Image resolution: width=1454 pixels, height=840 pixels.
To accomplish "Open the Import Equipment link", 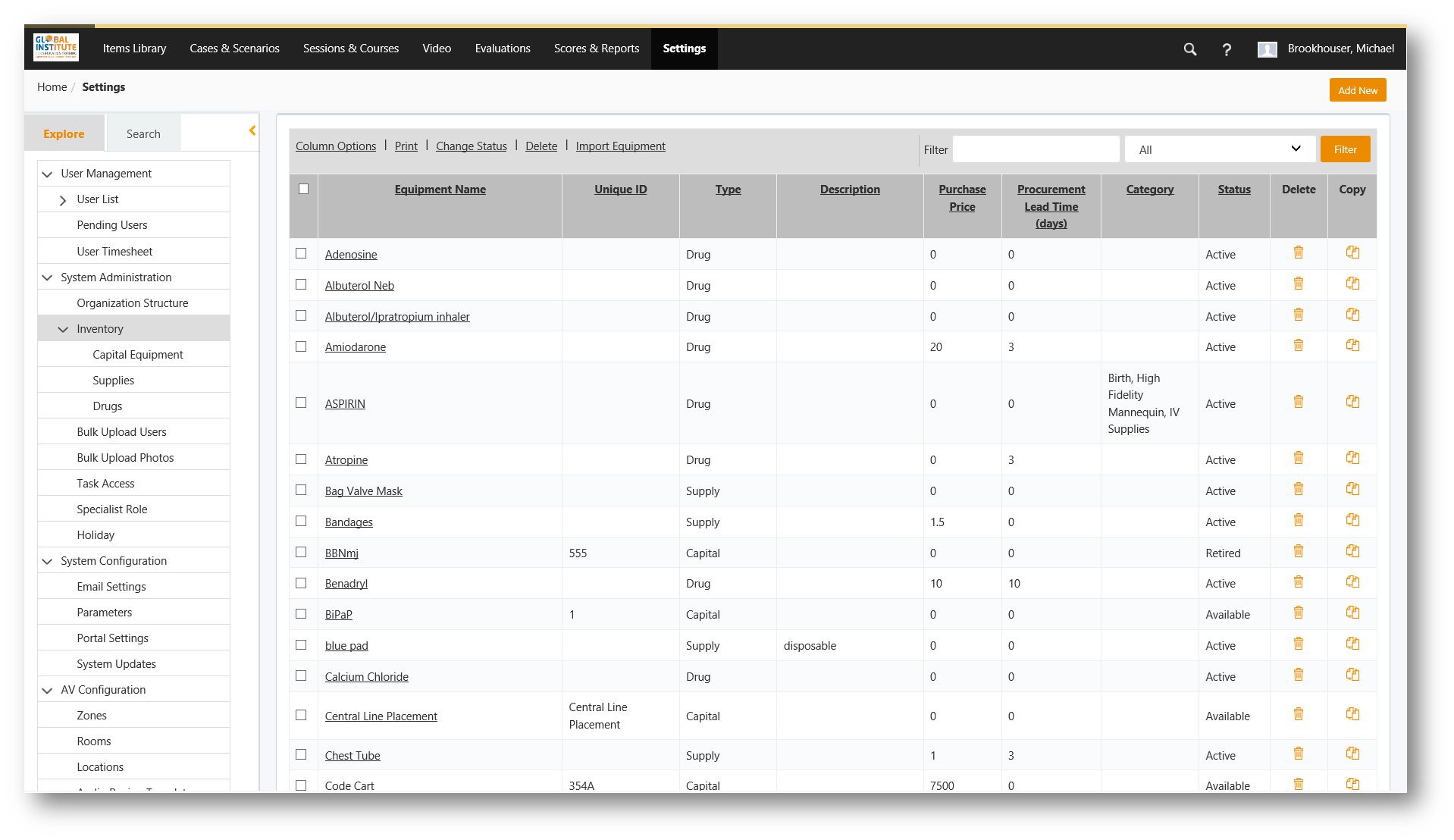I will (x=620, y=146).
